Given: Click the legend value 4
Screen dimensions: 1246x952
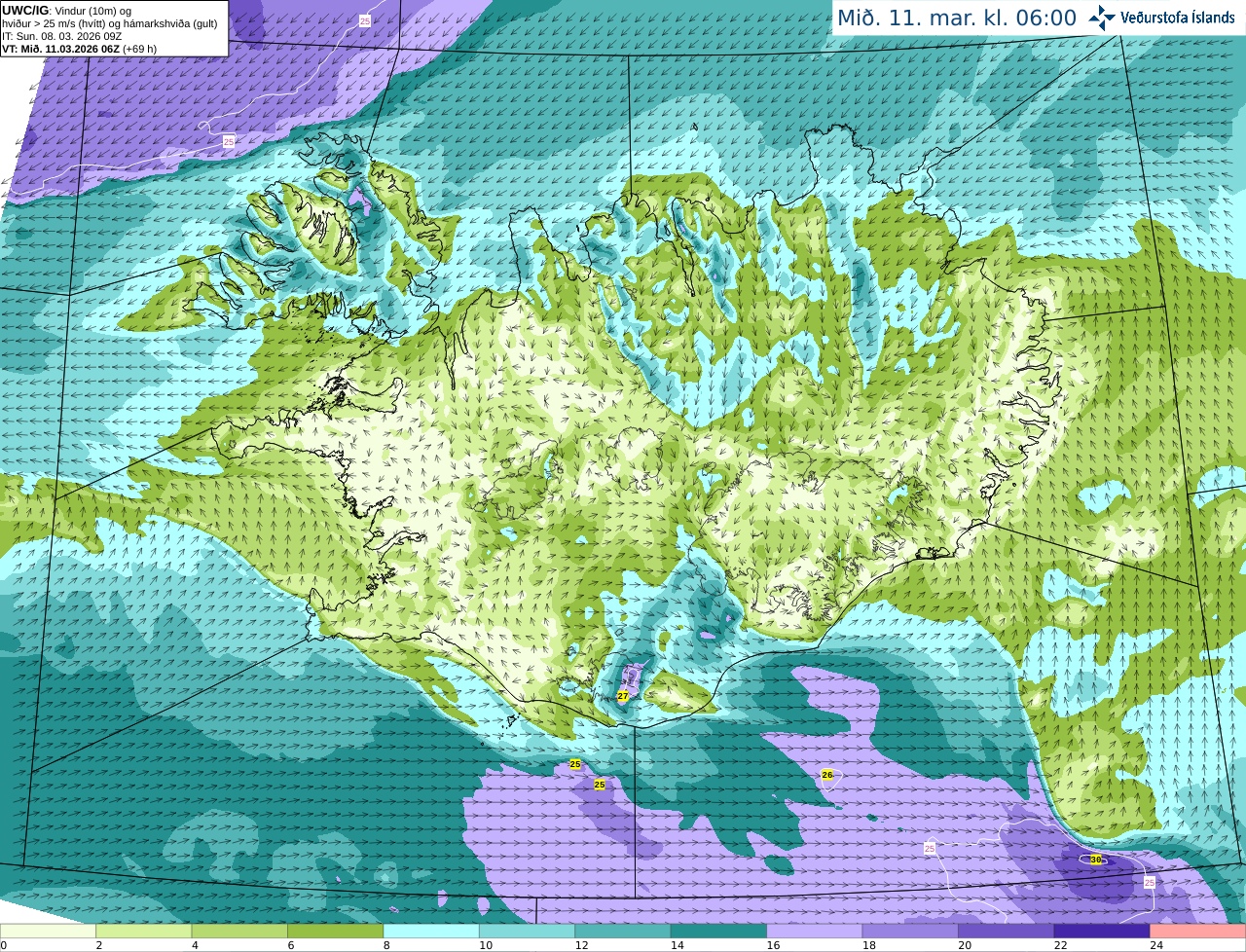Looking at the screenshot, I should [196, 945].
